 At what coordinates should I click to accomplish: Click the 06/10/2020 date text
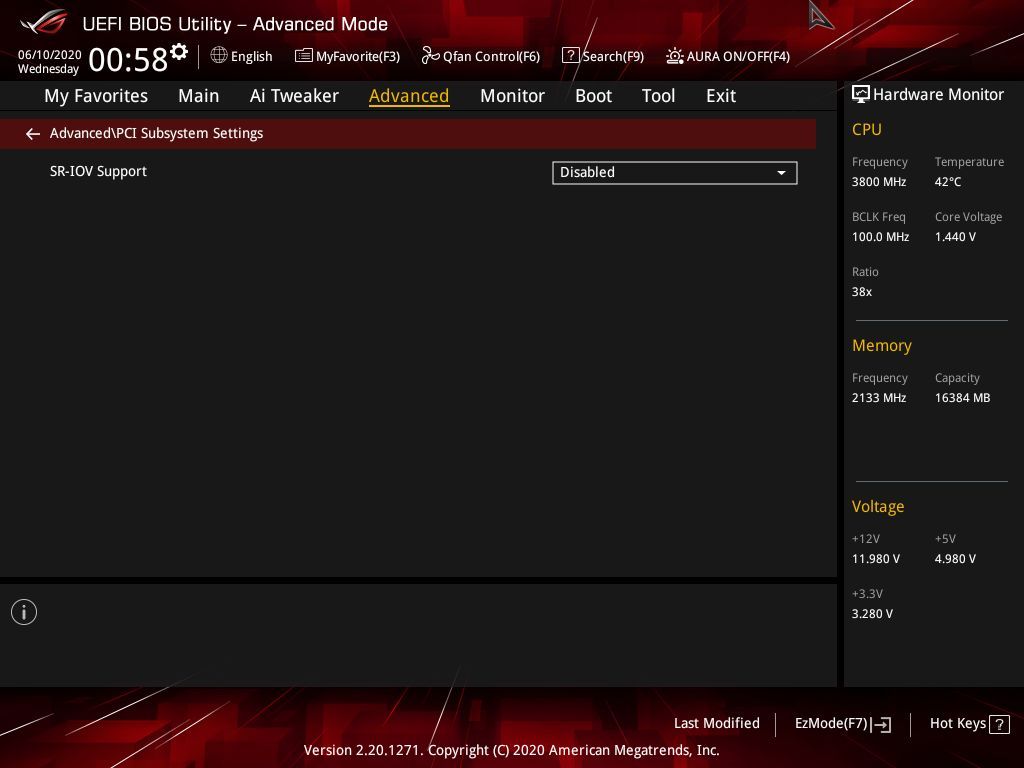[50, 55]
